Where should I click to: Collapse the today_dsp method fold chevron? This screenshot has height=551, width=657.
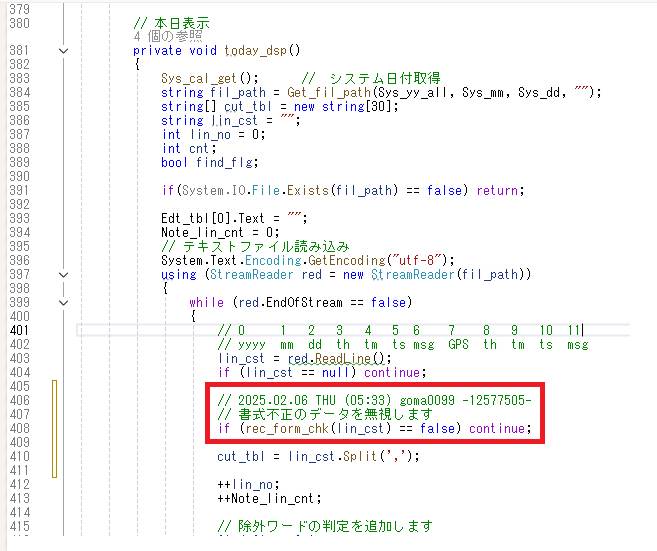[x=63, y=50]
